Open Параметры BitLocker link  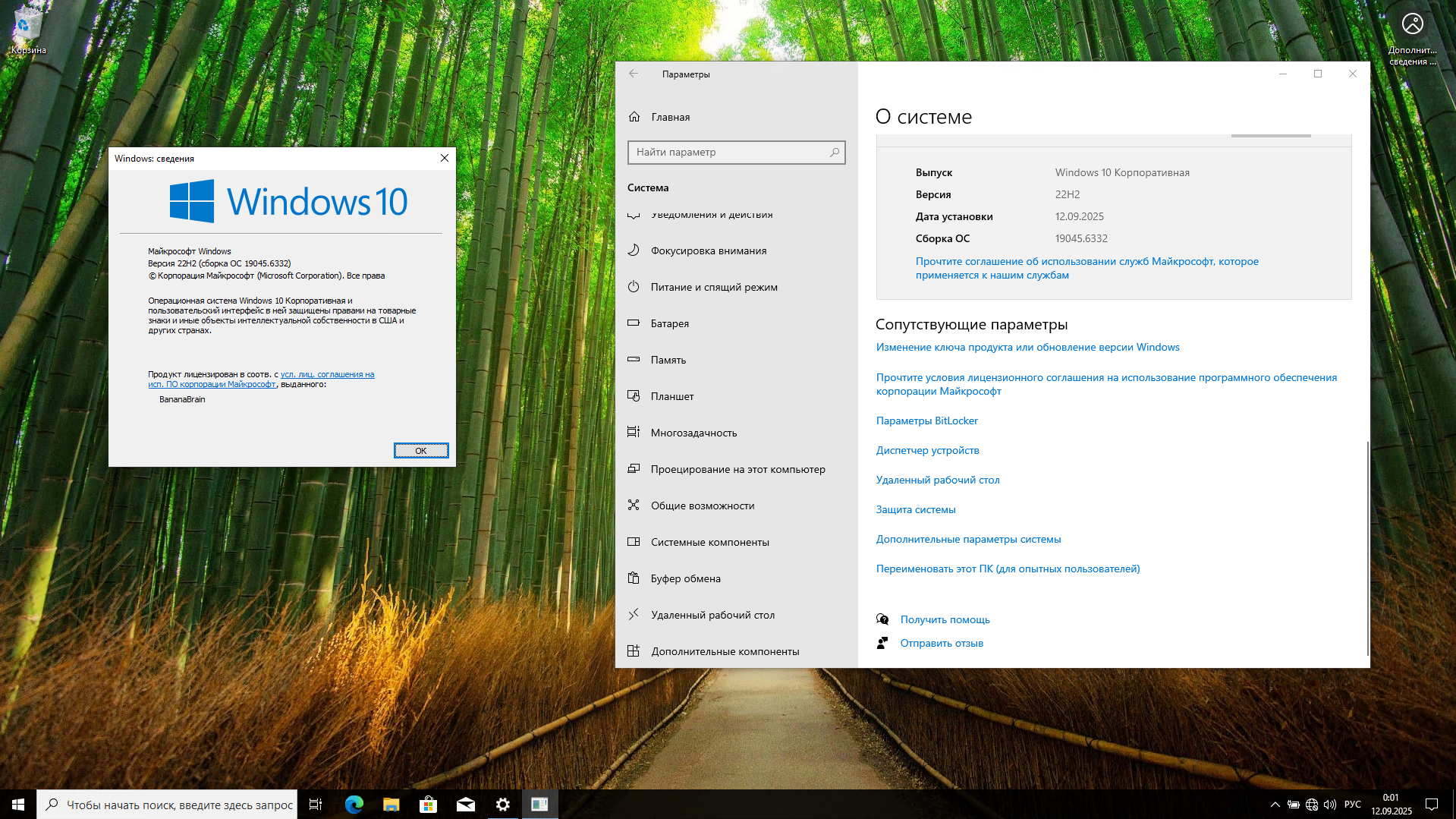926,421
